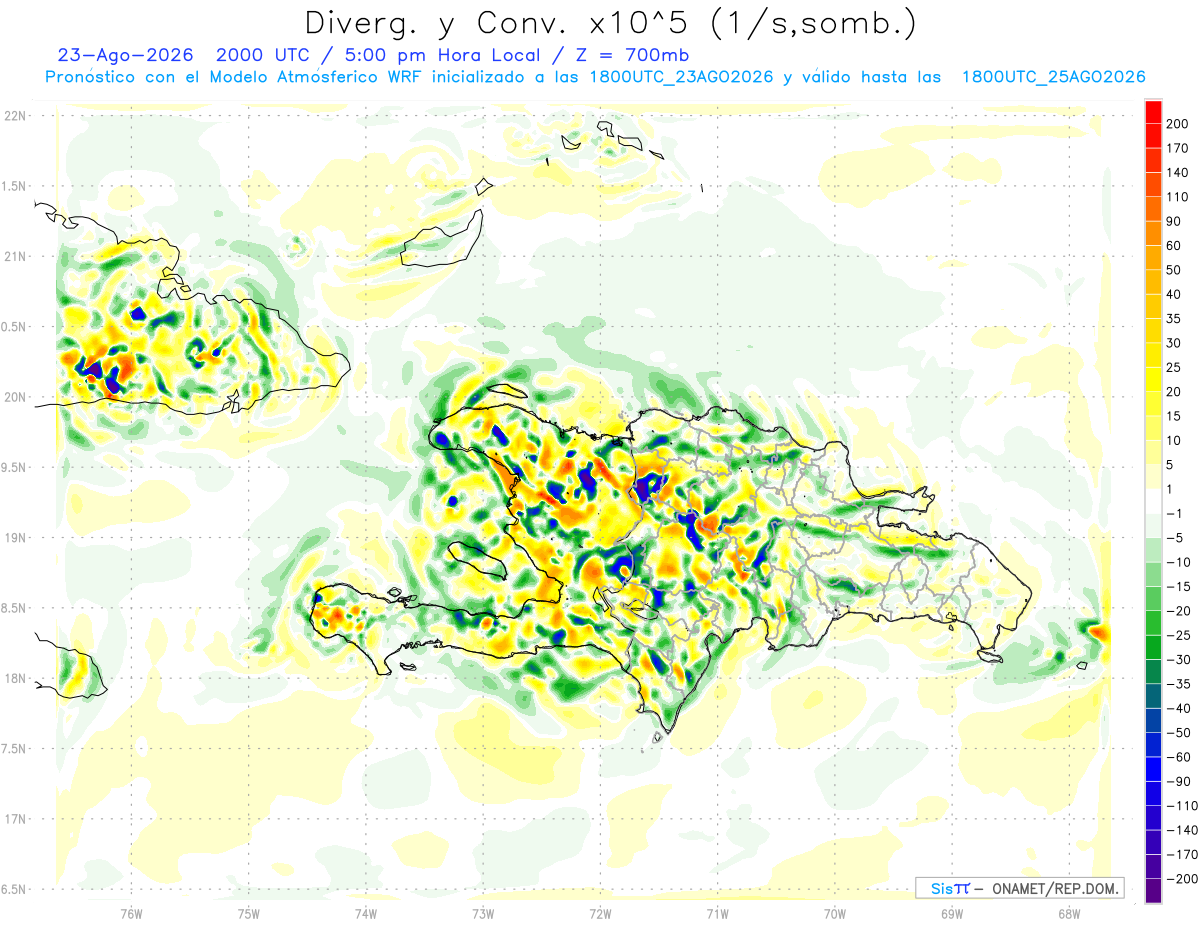Click the longitude label '69W'

[x=951, y=913]
